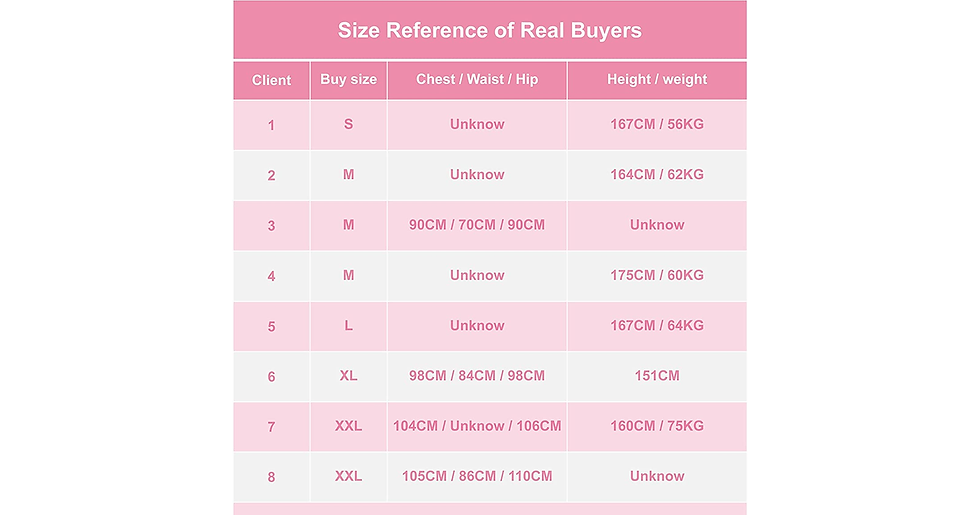Select the Client column header
This screenshot has height=515, width=980.
(x=271, y=80)
